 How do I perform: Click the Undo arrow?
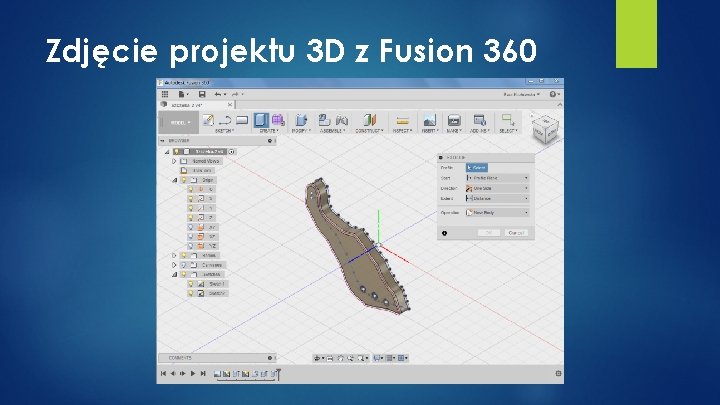pyautogui.click(x=219, y=94)
